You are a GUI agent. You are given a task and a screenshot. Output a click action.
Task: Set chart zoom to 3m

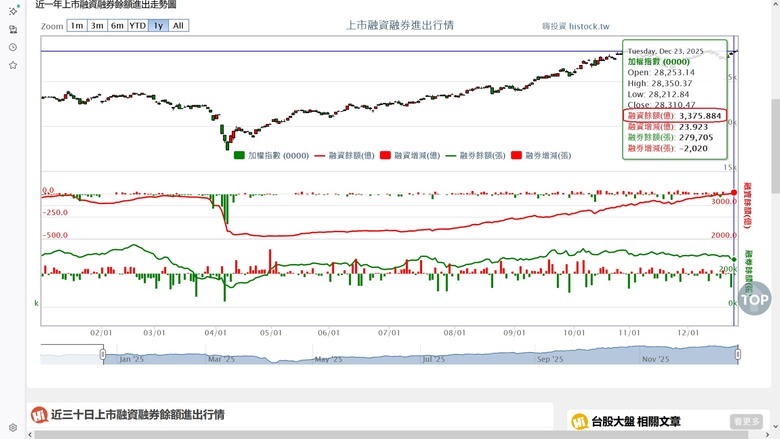(97, 25)
